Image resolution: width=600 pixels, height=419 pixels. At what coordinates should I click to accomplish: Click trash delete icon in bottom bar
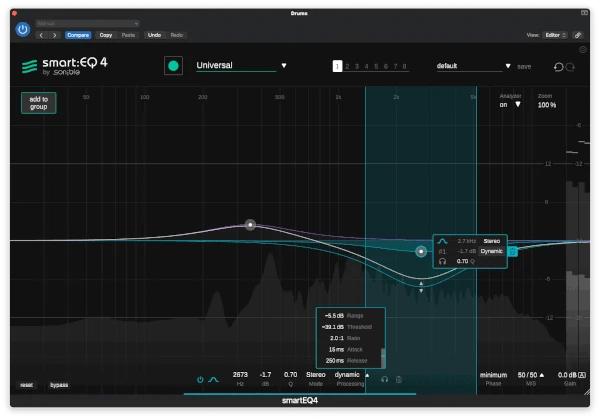(x=399, y=380)
